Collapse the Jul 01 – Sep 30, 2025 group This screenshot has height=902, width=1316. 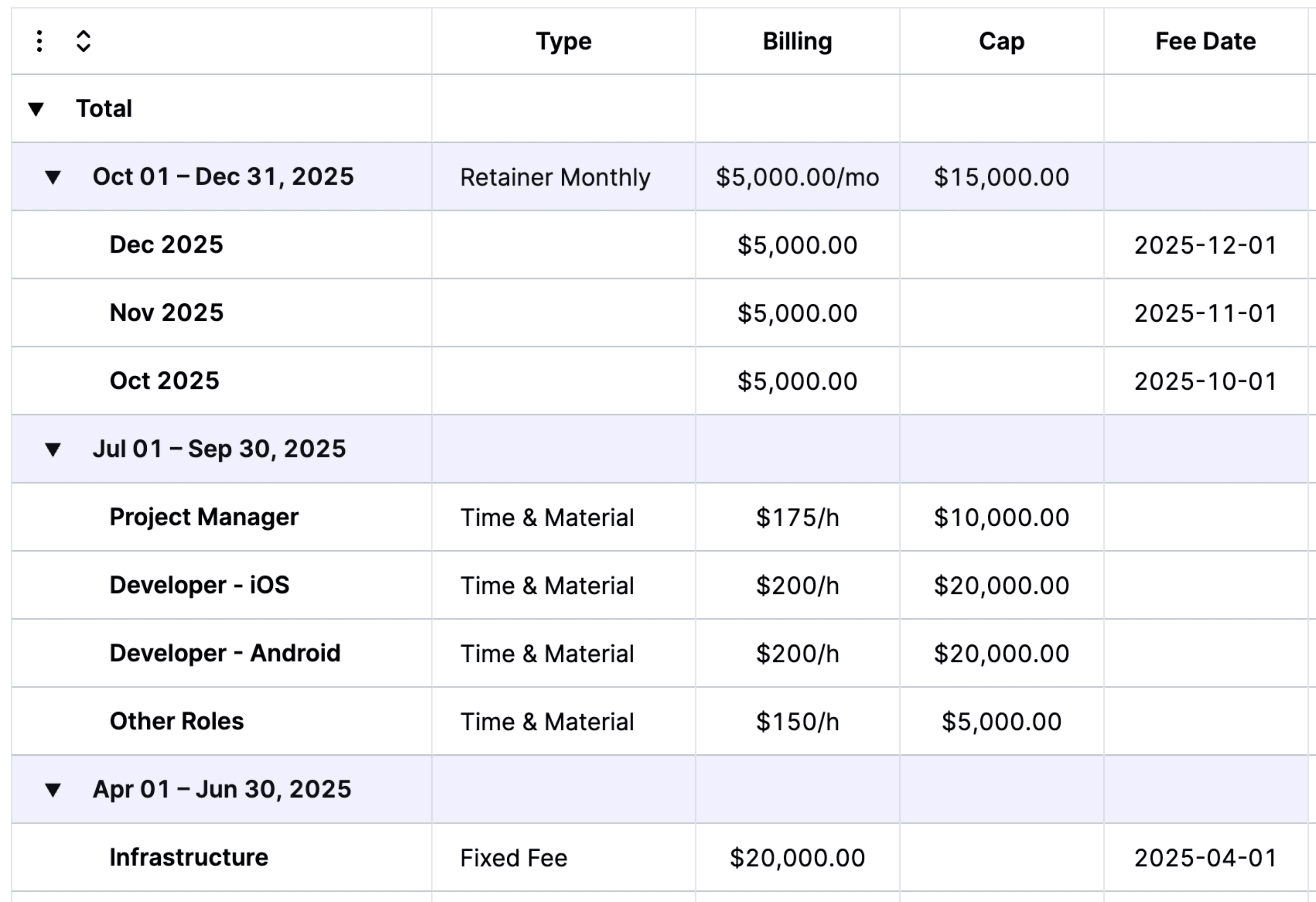(x=52, y=449)
